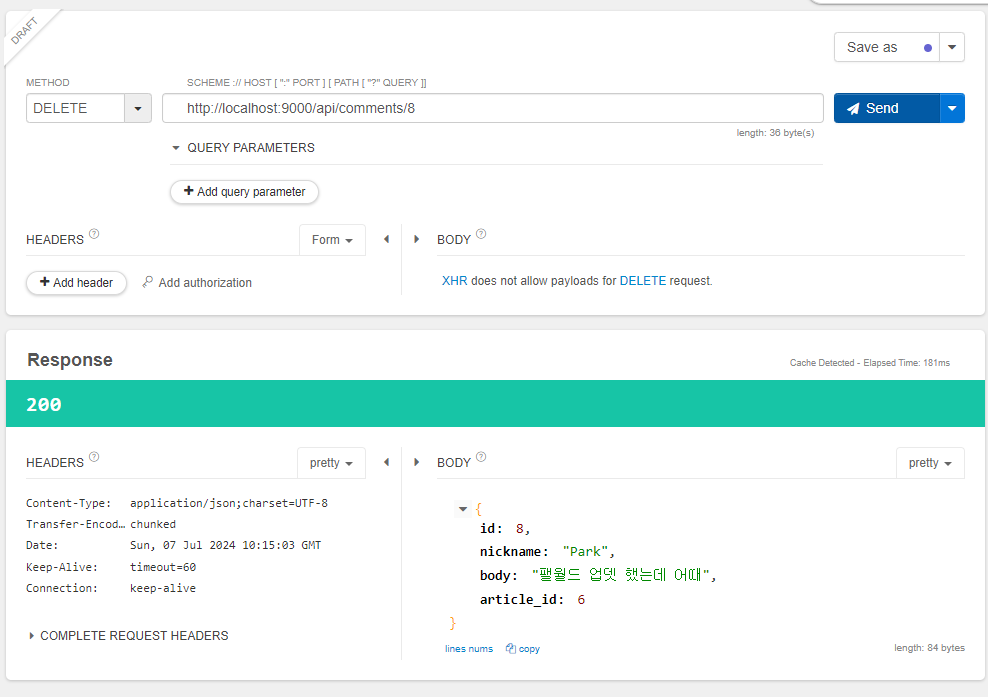Click the 200 status code bar
This screenshot has width=988, height=697.
pyautogui.click(x=495, y=403)
